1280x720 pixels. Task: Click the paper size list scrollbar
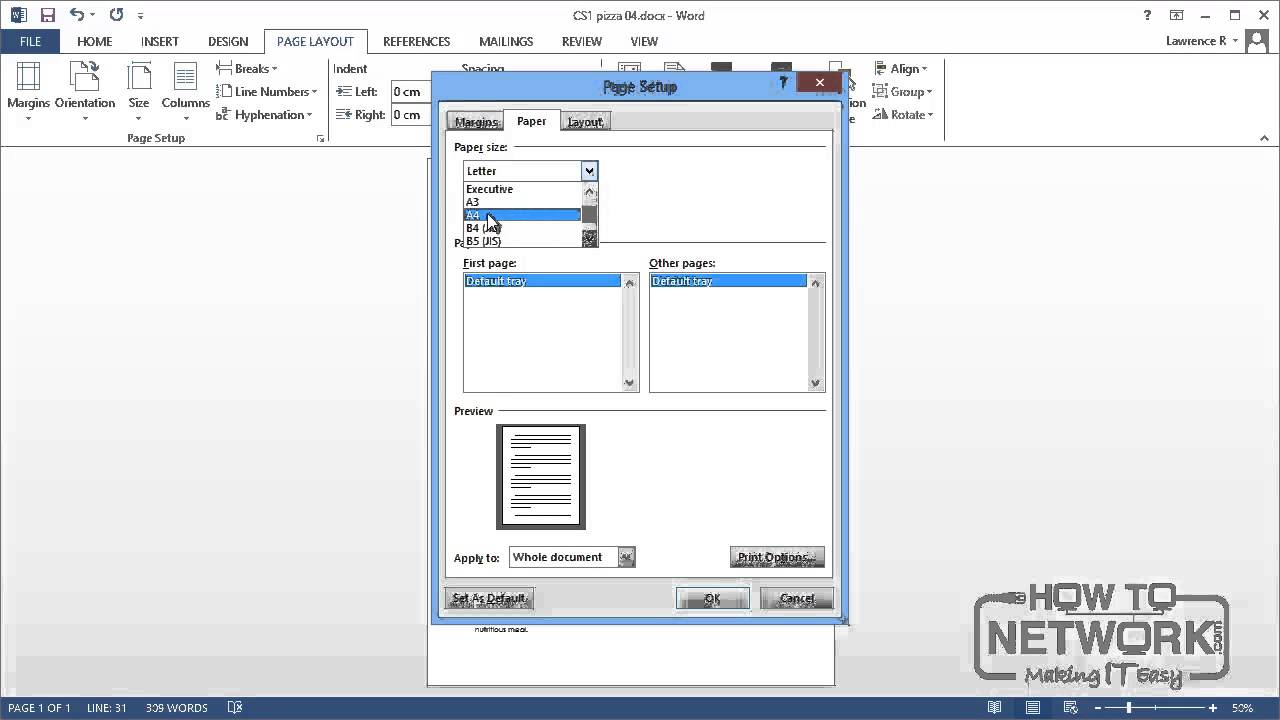coord(589,215)
